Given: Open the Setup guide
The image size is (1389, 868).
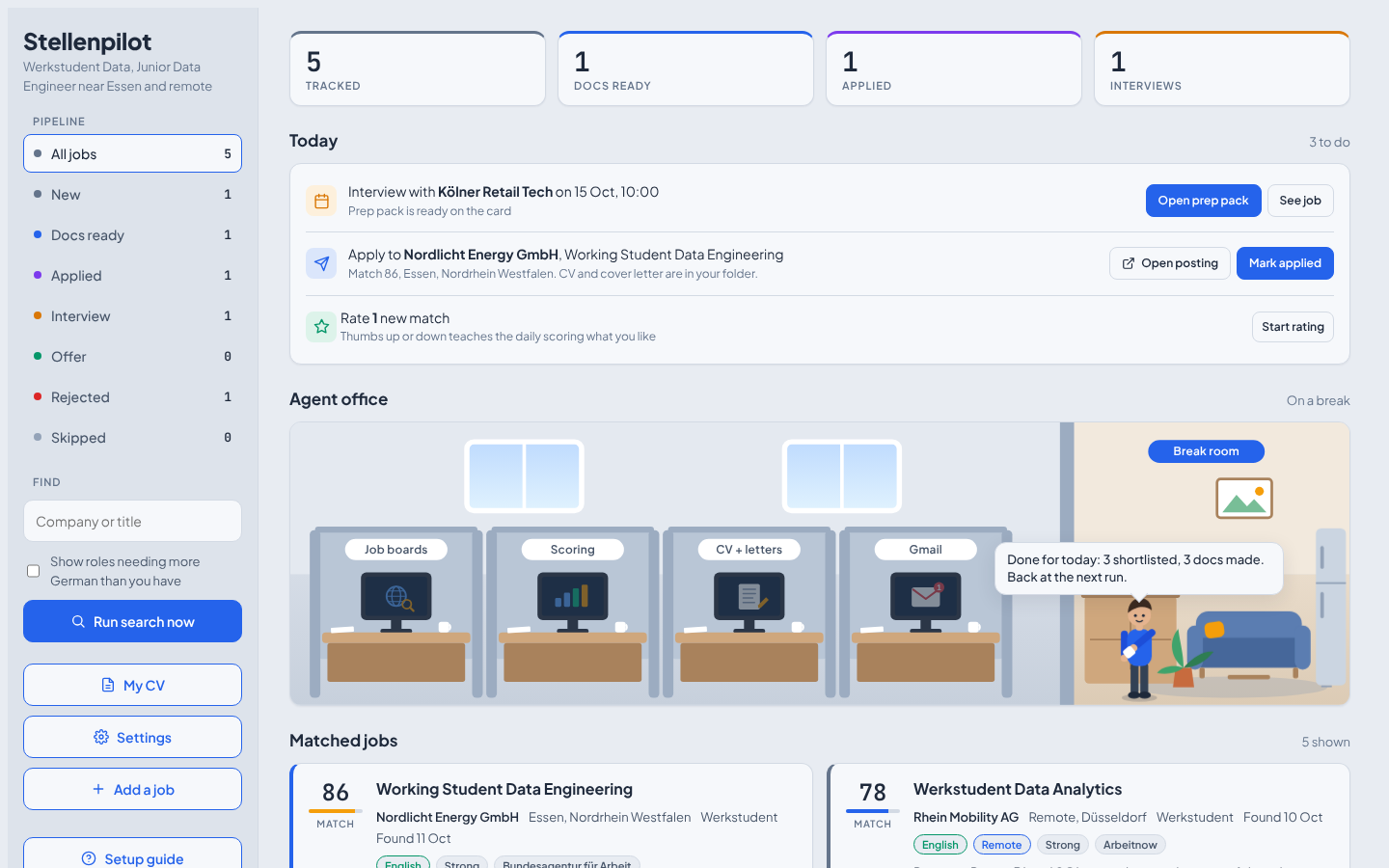Looking at the screenshot, I should (x=132, y=854).
